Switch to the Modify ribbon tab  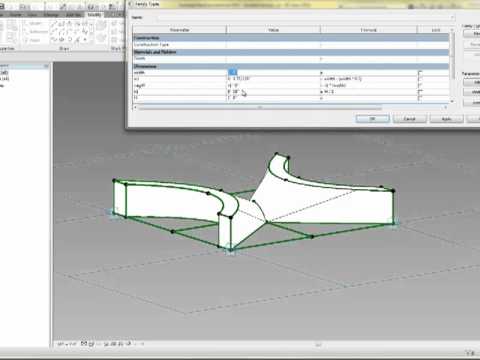(94, 15)
